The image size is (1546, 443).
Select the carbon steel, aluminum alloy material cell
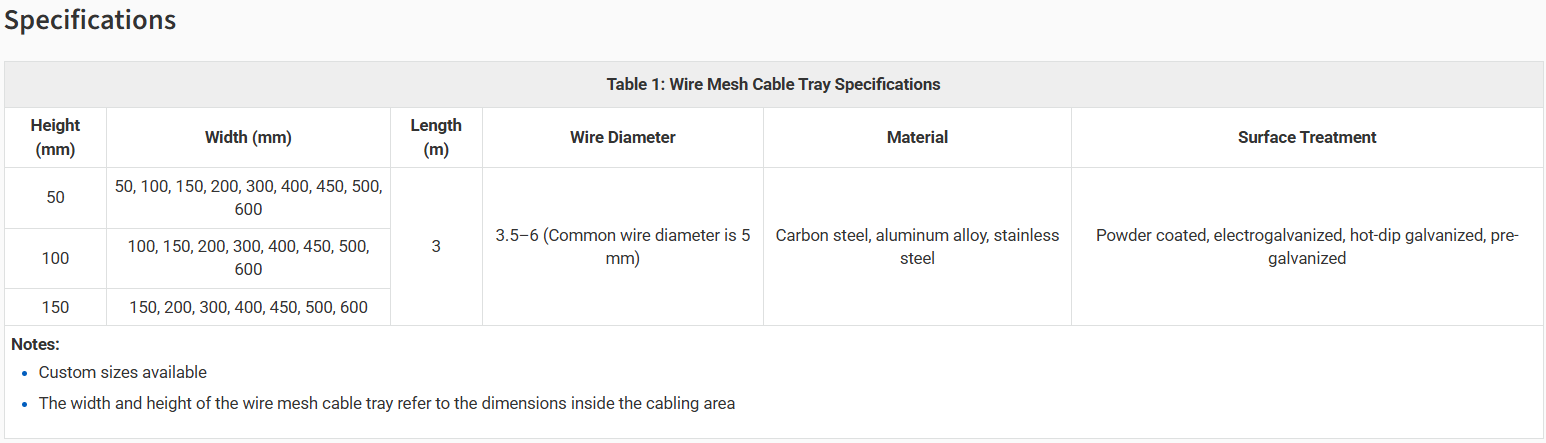(917, 247)
